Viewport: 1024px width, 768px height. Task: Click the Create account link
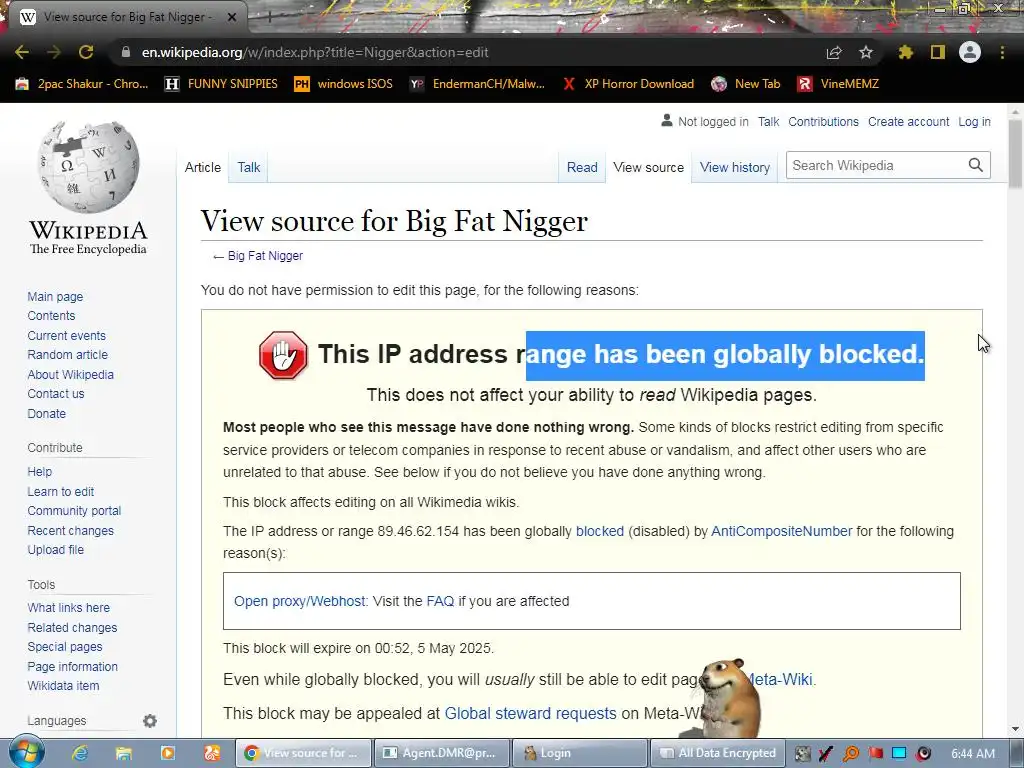[x=908, y=121]
